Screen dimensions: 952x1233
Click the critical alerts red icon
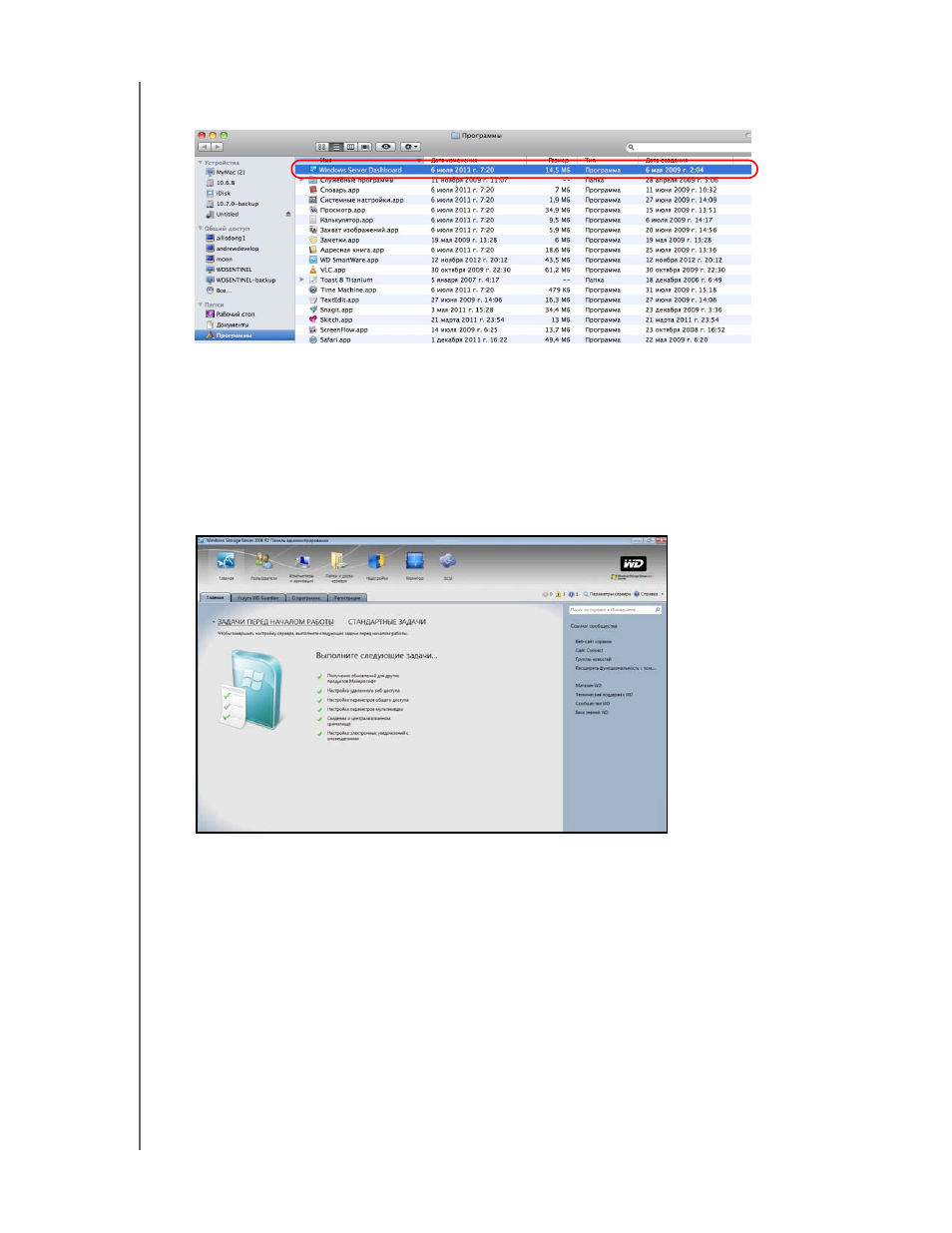(x=546, y=594)
